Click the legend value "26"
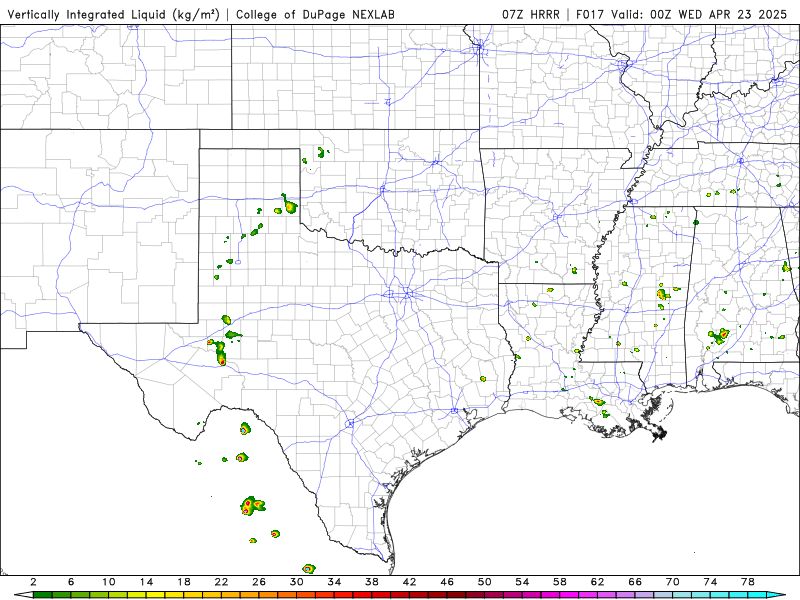Screen dimensions: 800x600 tap(259, 582)
